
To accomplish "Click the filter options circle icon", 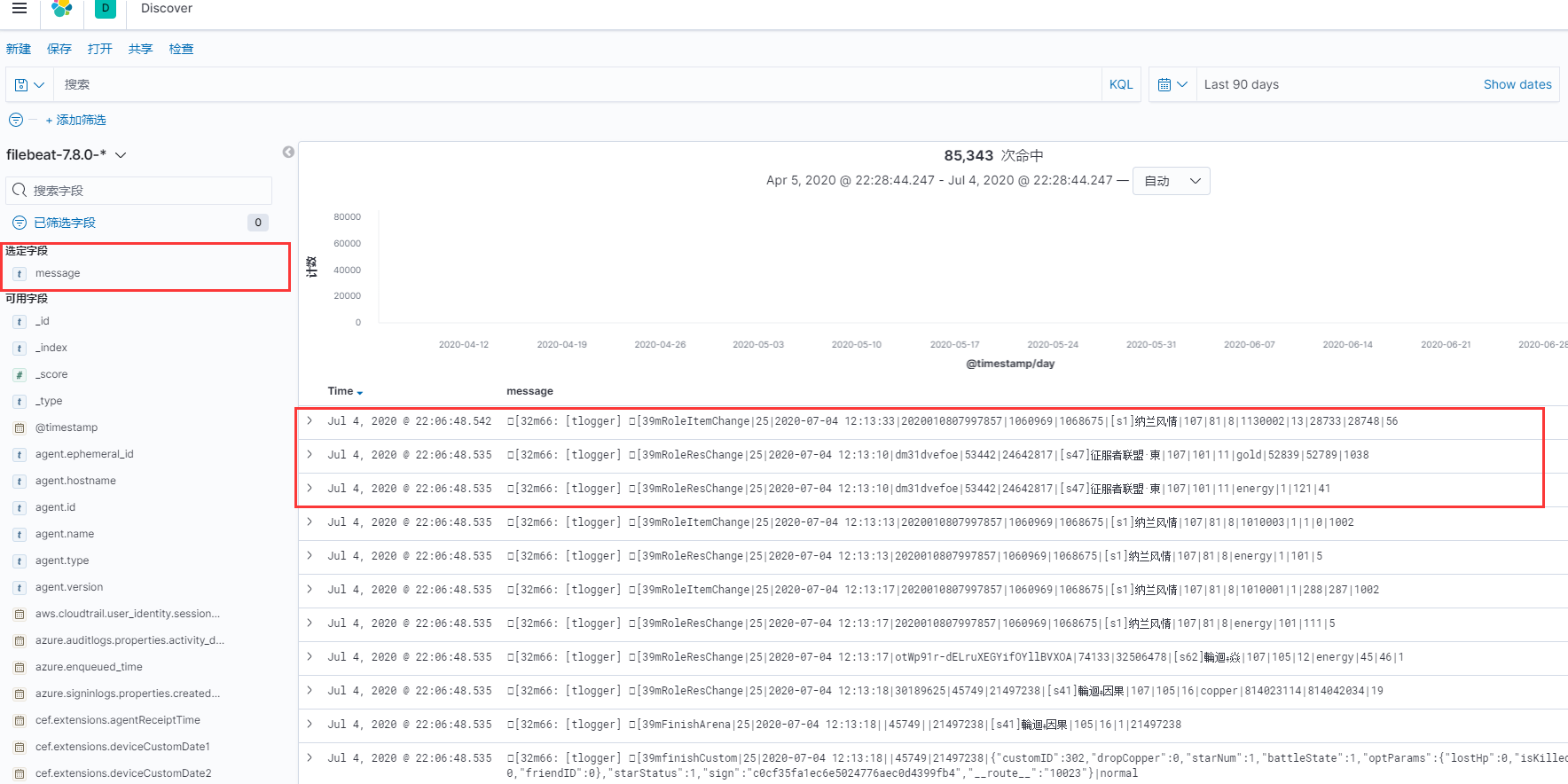I will [x=15, y=120].
